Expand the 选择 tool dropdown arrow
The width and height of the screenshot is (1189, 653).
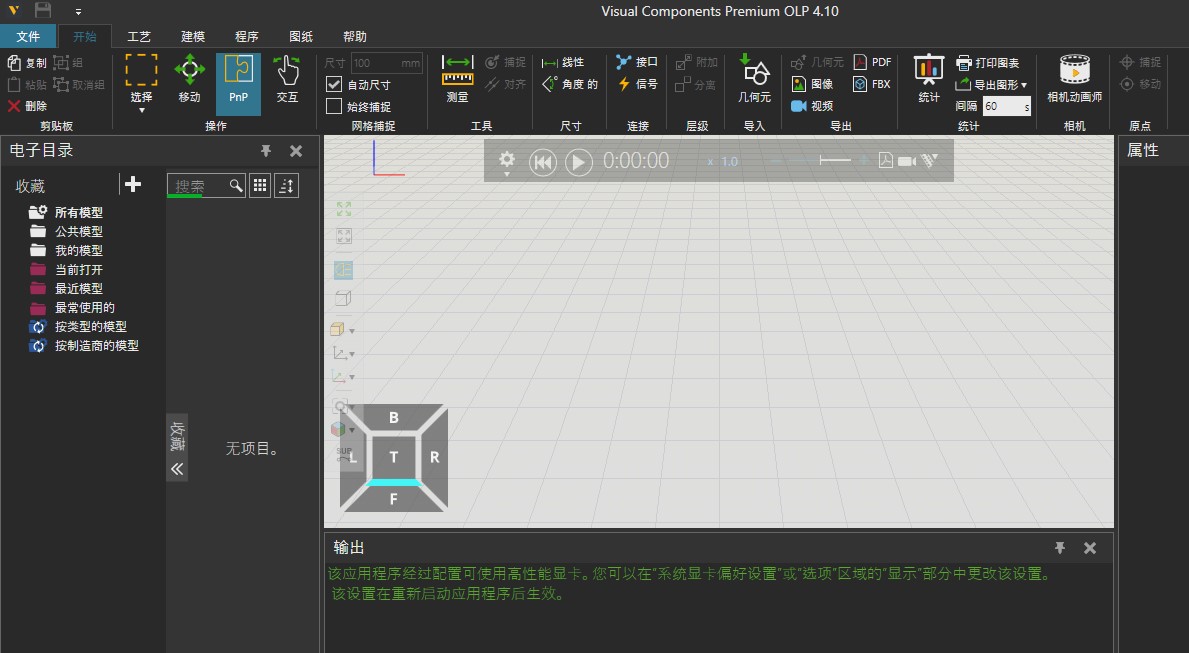pyautogui.click(x=141, y=110)
